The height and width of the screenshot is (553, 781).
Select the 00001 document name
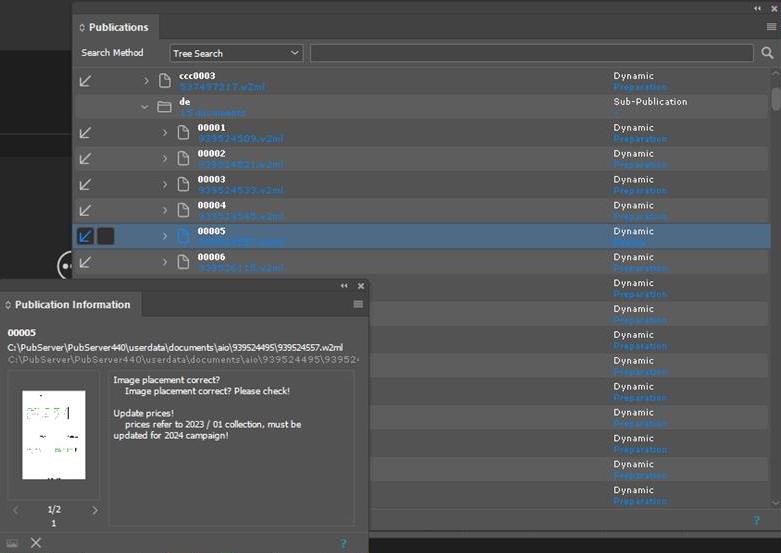coord(212,128)
